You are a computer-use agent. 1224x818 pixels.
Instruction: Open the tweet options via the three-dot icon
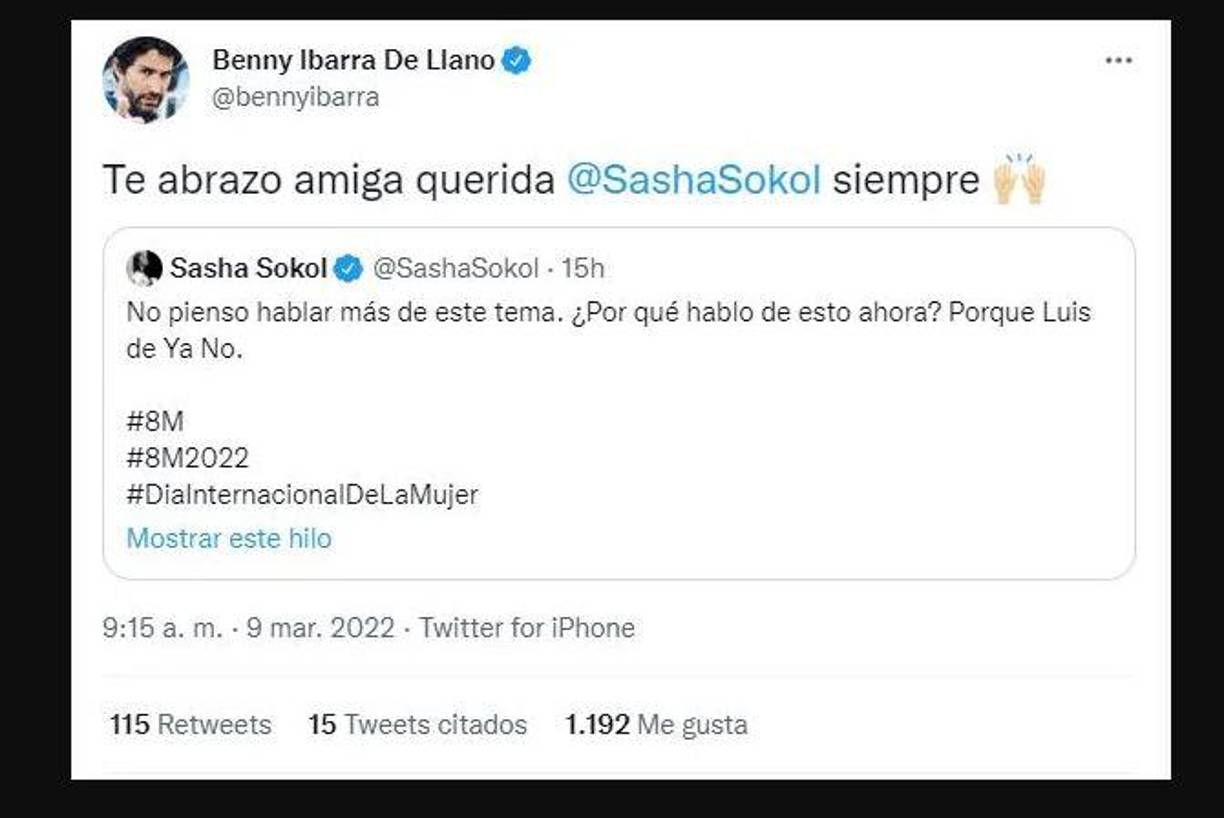[1119, 60]
